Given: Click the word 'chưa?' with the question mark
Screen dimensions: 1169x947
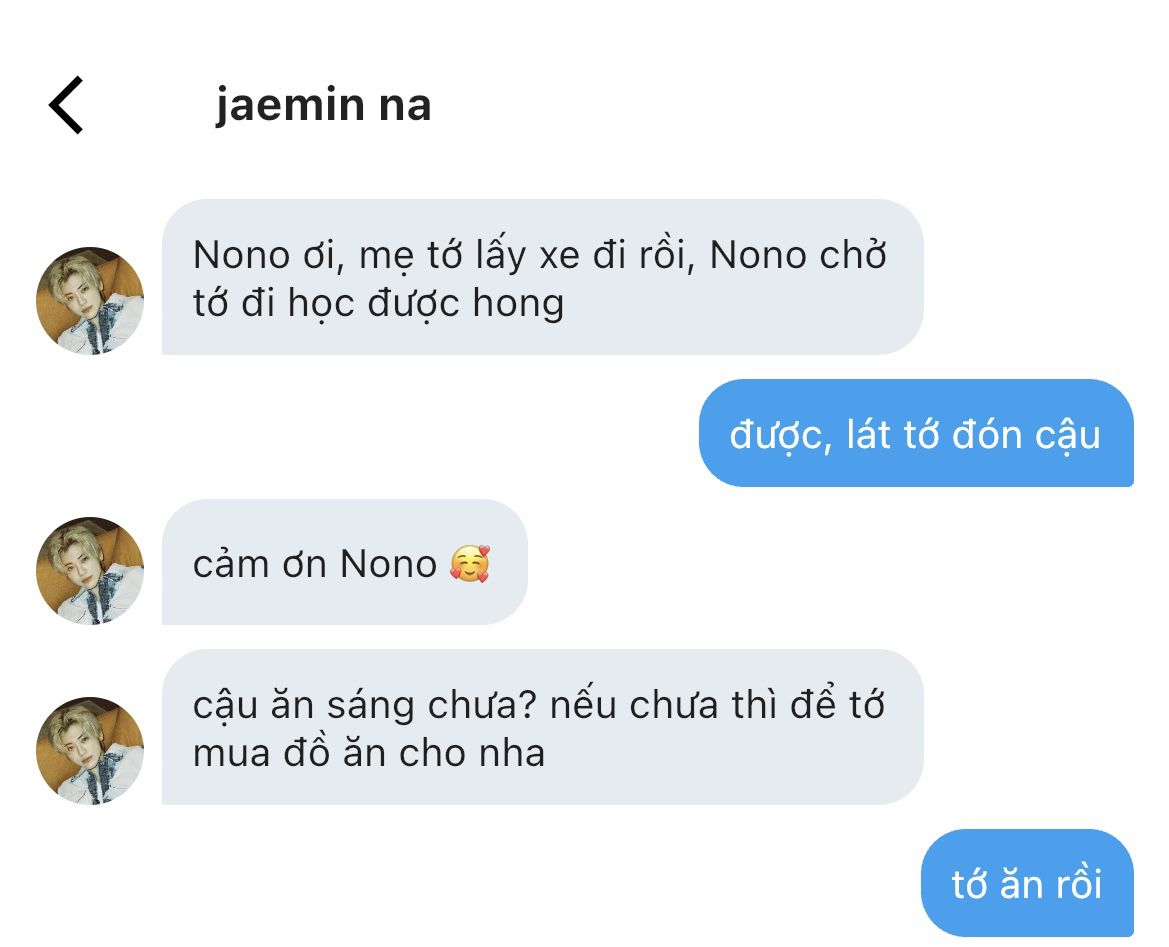Looking at the screenshot, I should coord(482,705).
